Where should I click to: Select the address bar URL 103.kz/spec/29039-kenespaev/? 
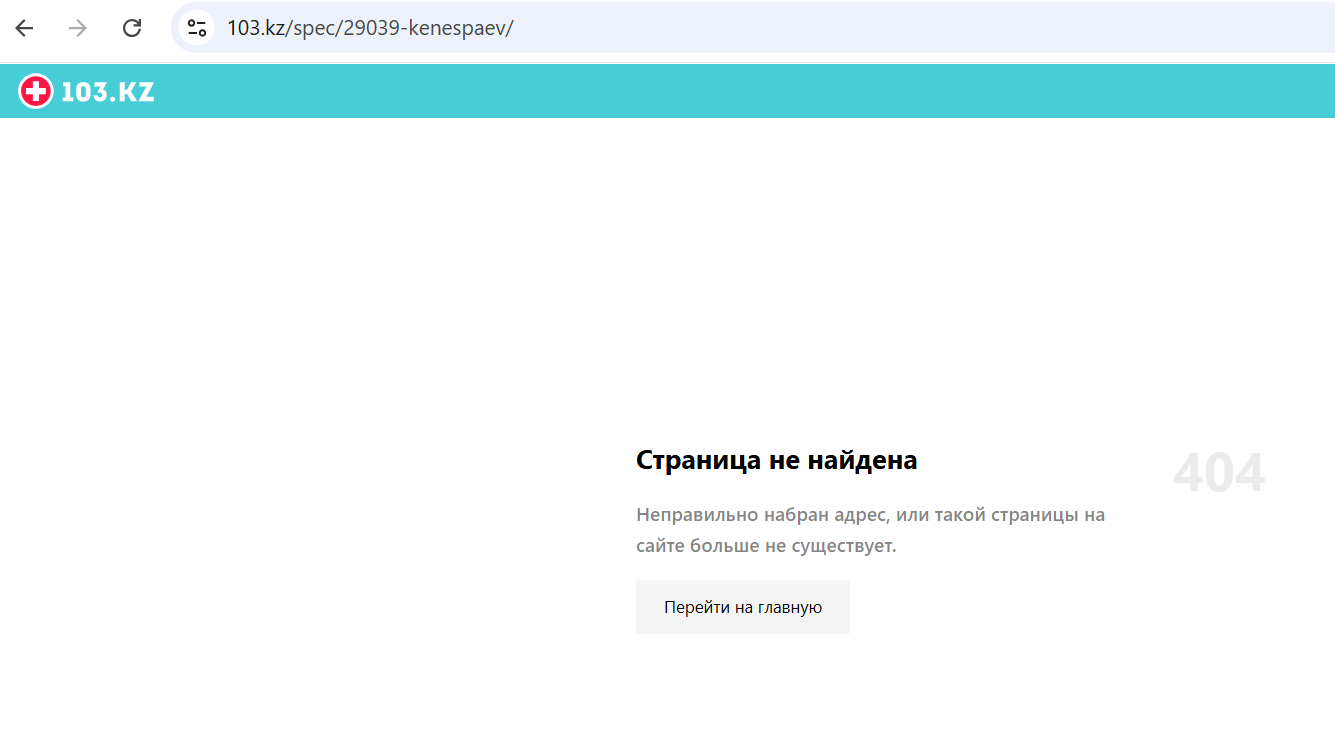[370, 28]
